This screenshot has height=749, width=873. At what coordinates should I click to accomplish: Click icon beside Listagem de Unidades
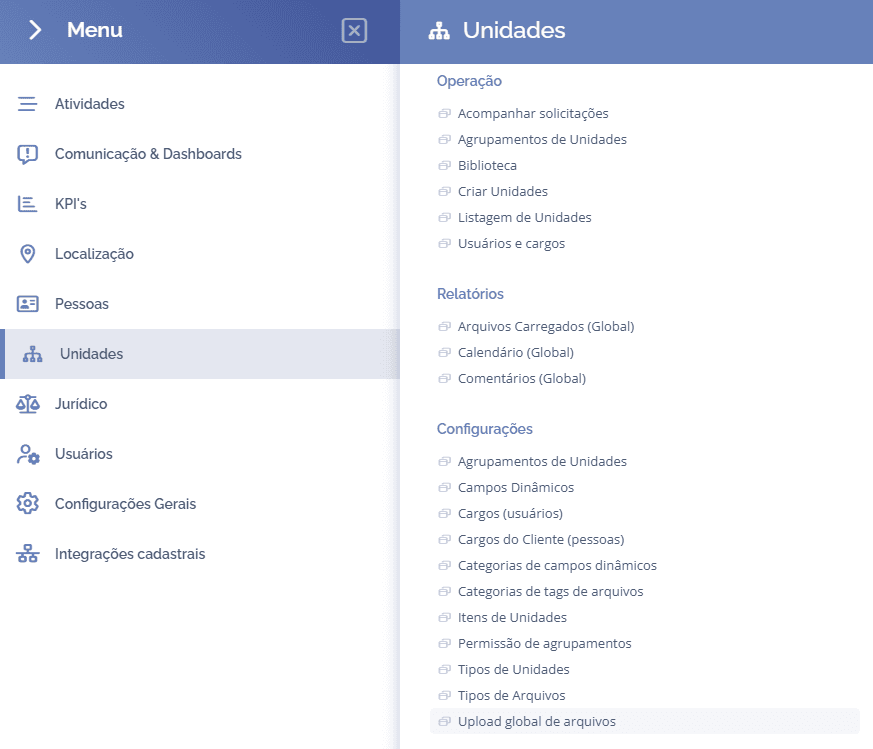(x=444, y=218)
